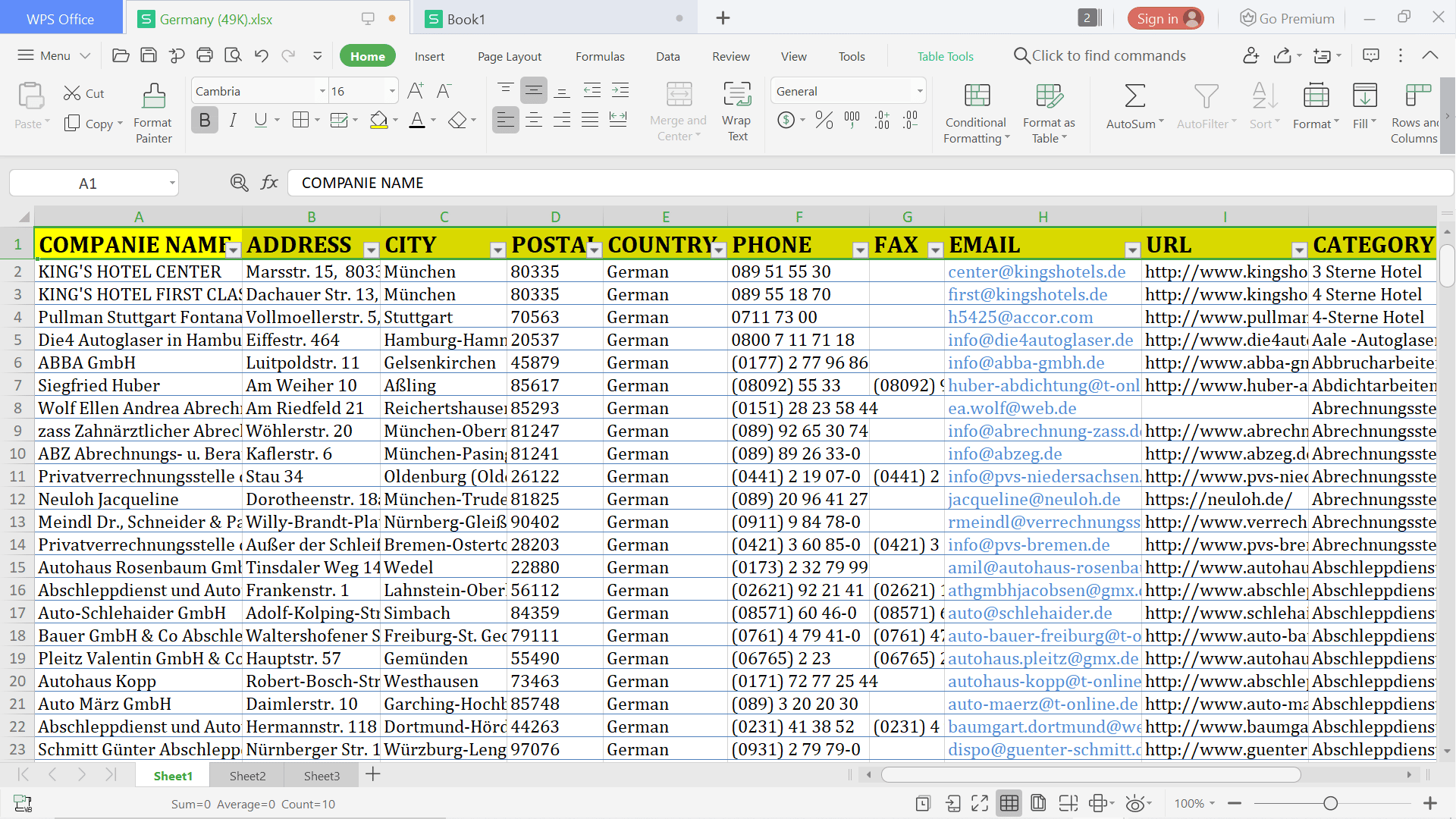Click Increase decimal places icon
1456x819 pixels.
pos(882,120)
